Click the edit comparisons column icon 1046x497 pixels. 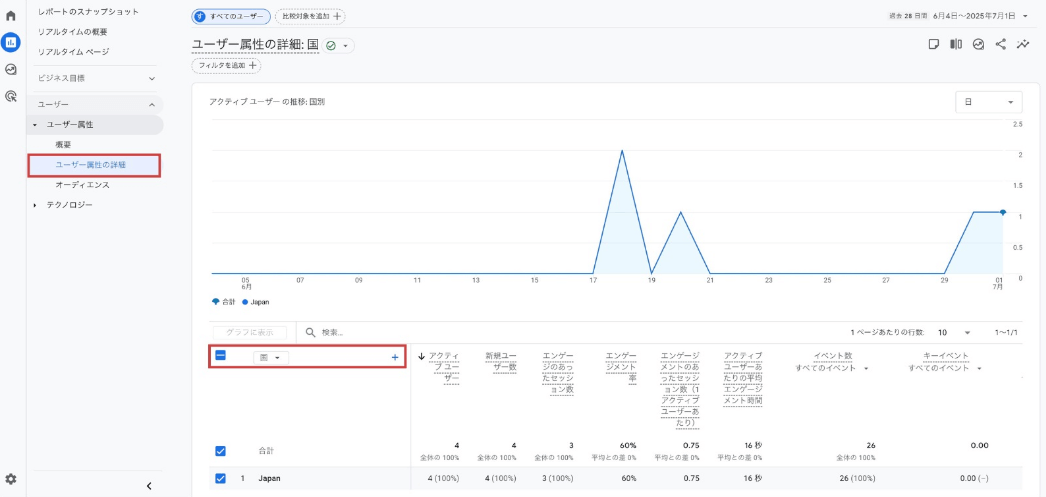click(x=956, y=45)
